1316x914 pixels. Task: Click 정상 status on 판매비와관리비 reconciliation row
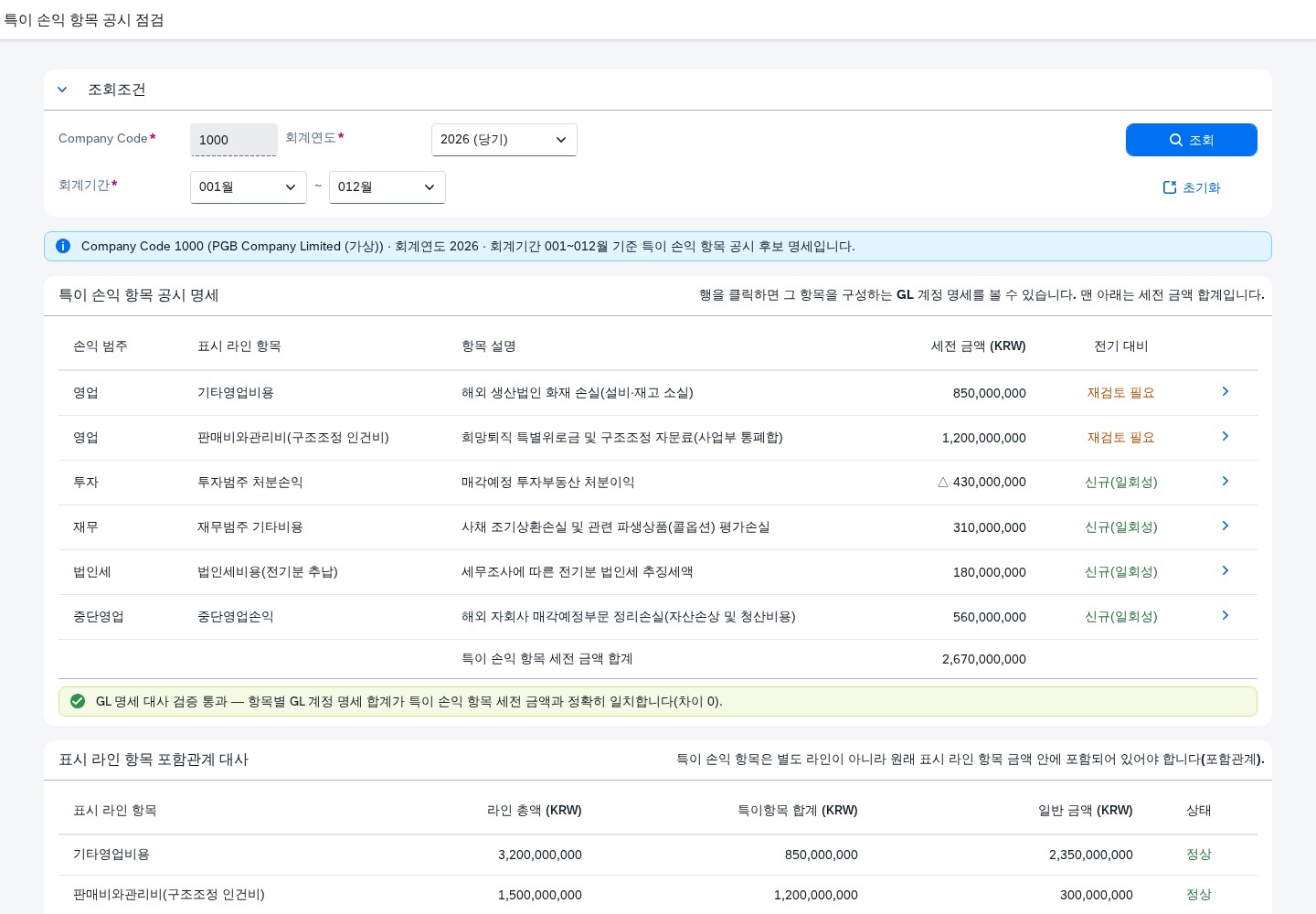[1199, 895]
